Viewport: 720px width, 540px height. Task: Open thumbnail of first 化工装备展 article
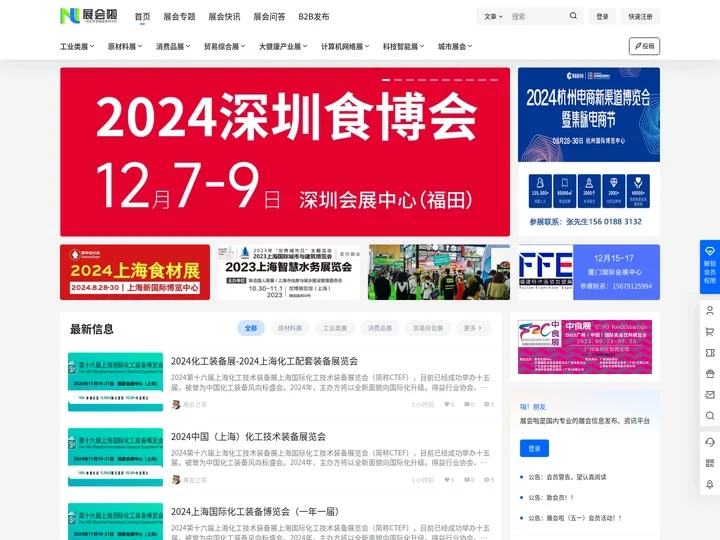pyautogui.click(x=116, y=382)
